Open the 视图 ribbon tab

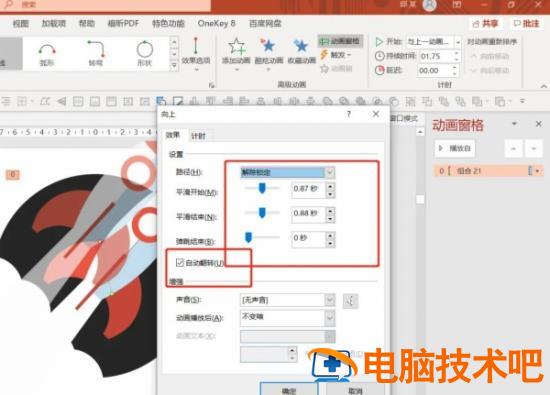point(21,24)
